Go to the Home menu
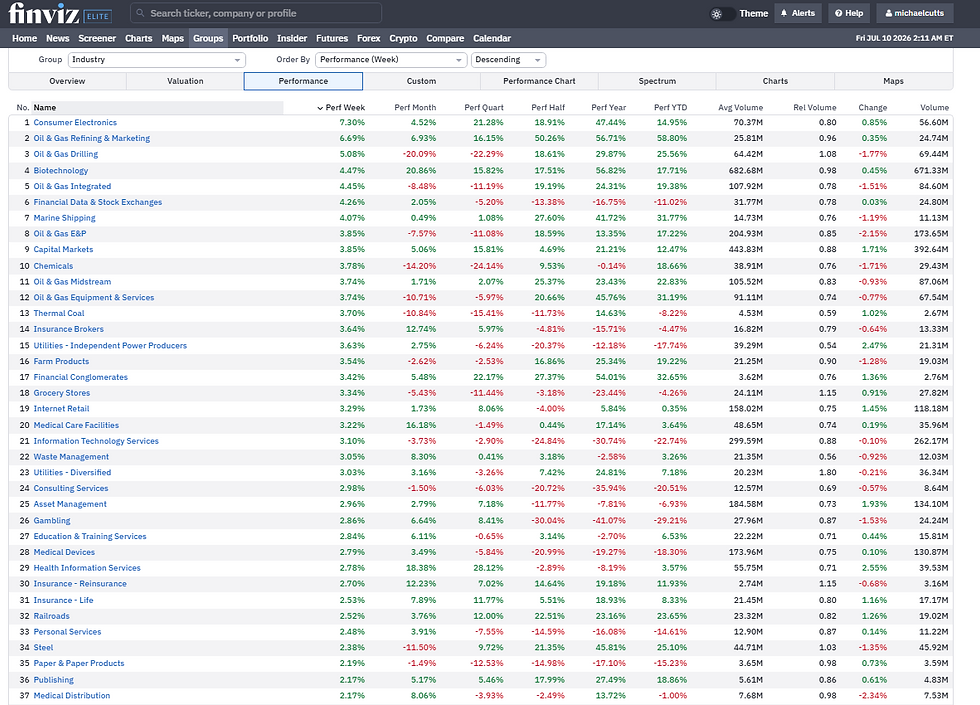The image size is (980, 705). click(x=24, y=38)
